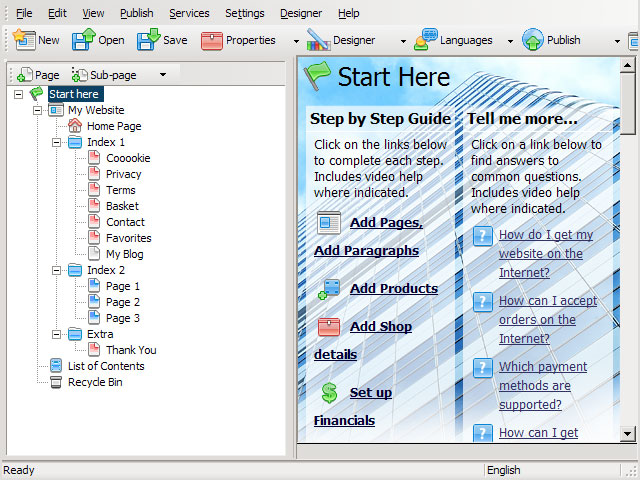The image size is (640, 480).
Task: Open the Settings menu
Action: pos(244,13)
